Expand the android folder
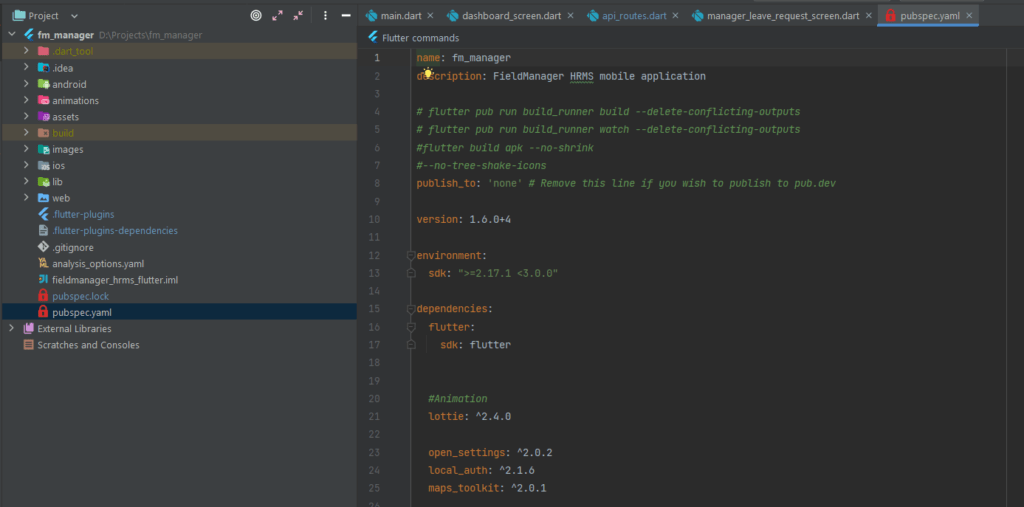The image size is (1024, 507). pyautogui.click(x=26, y=84)
